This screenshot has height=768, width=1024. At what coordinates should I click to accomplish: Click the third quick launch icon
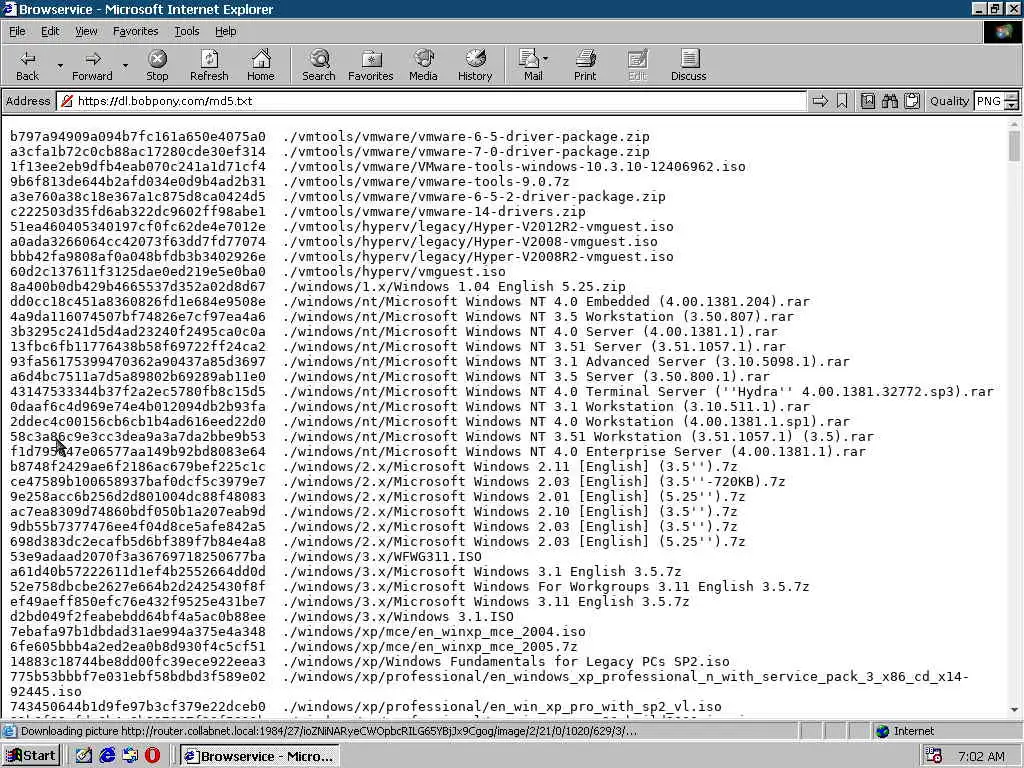(130, 756)
